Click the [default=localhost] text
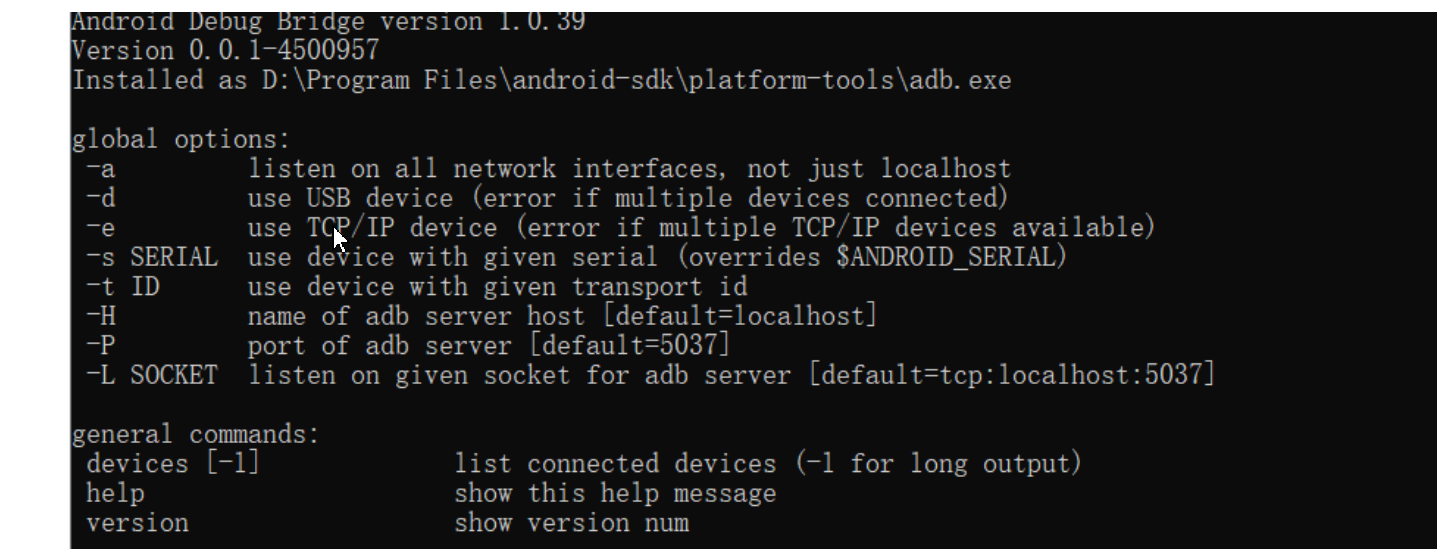The height and width of the screenshot is (555, 1455). click(745, 316)
